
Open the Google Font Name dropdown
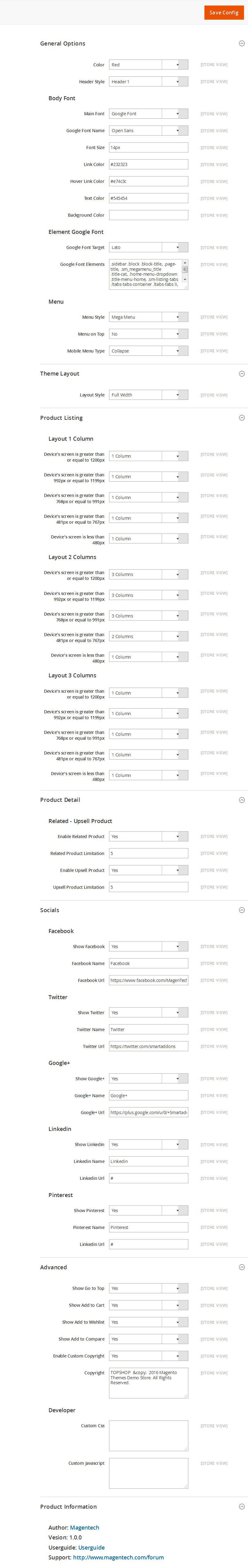tap(148, 131)
